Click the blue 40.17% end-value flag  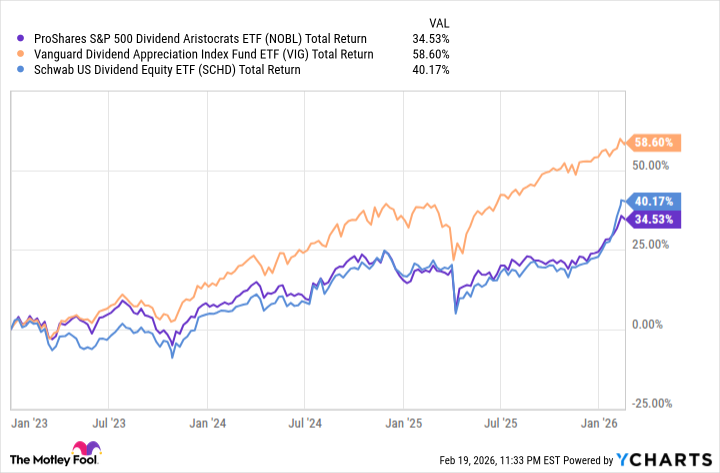(x=655, y=200)
